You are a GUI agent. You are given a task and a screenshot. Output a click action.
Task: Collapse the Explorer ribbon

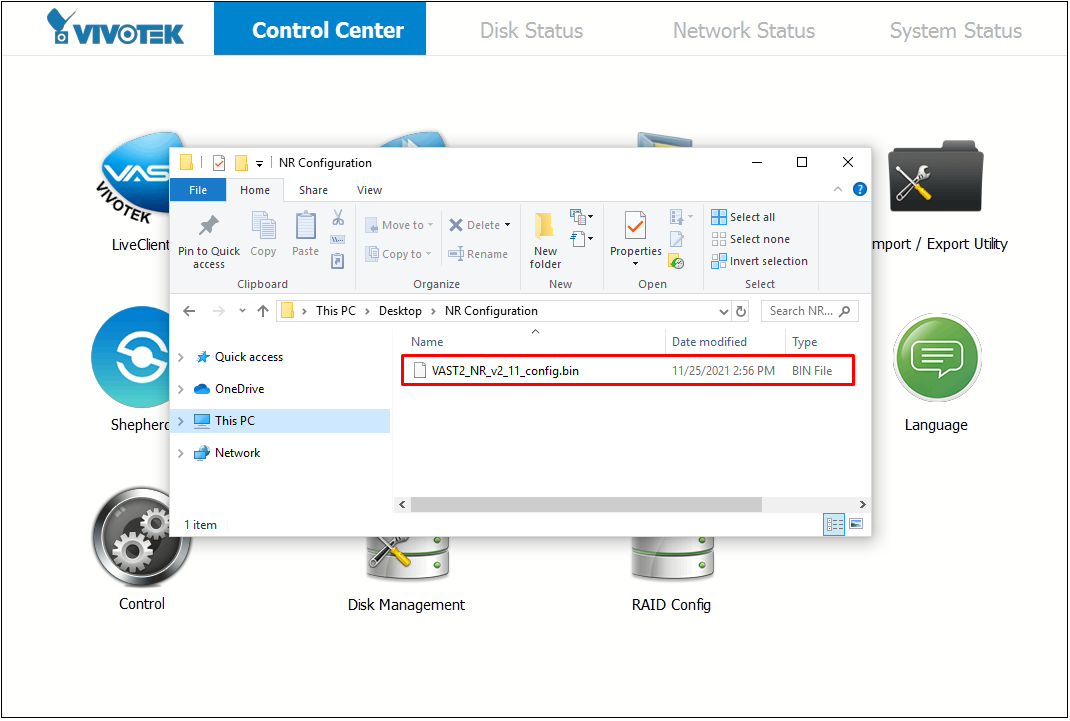838,190
